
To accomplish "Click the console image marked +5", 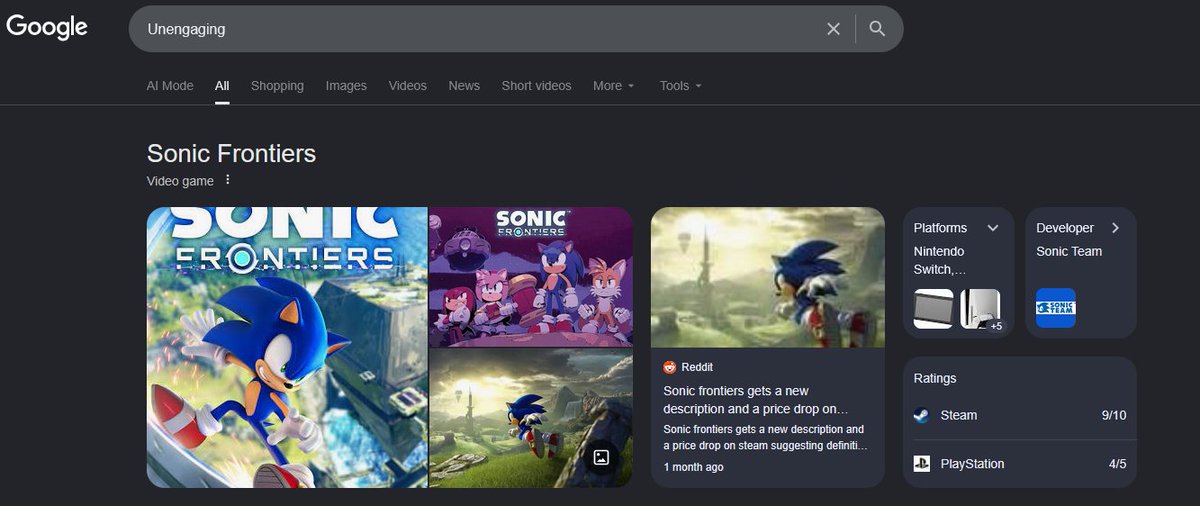I will [982, 309].
